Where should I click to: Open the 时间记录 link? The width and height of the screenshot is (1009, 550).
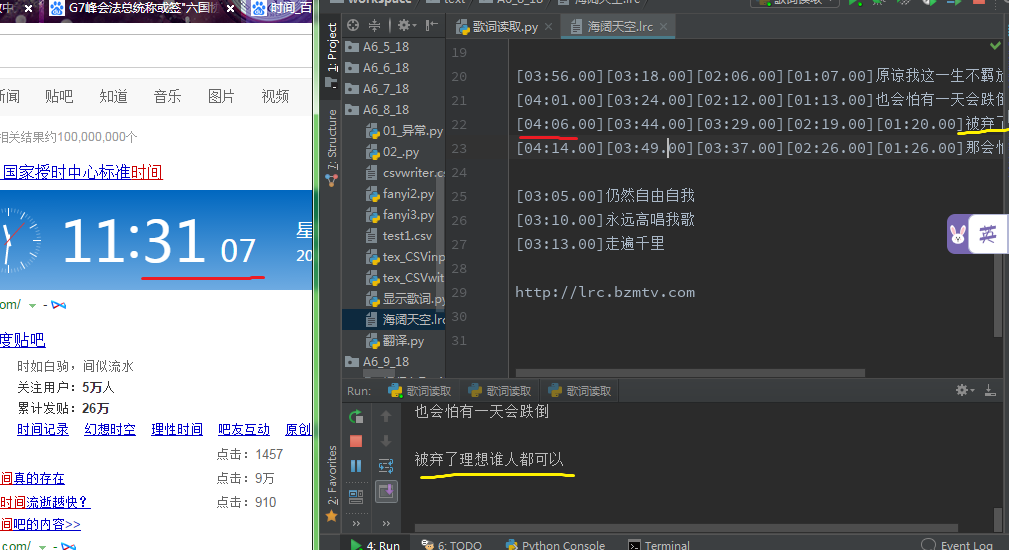pos(42,430)
